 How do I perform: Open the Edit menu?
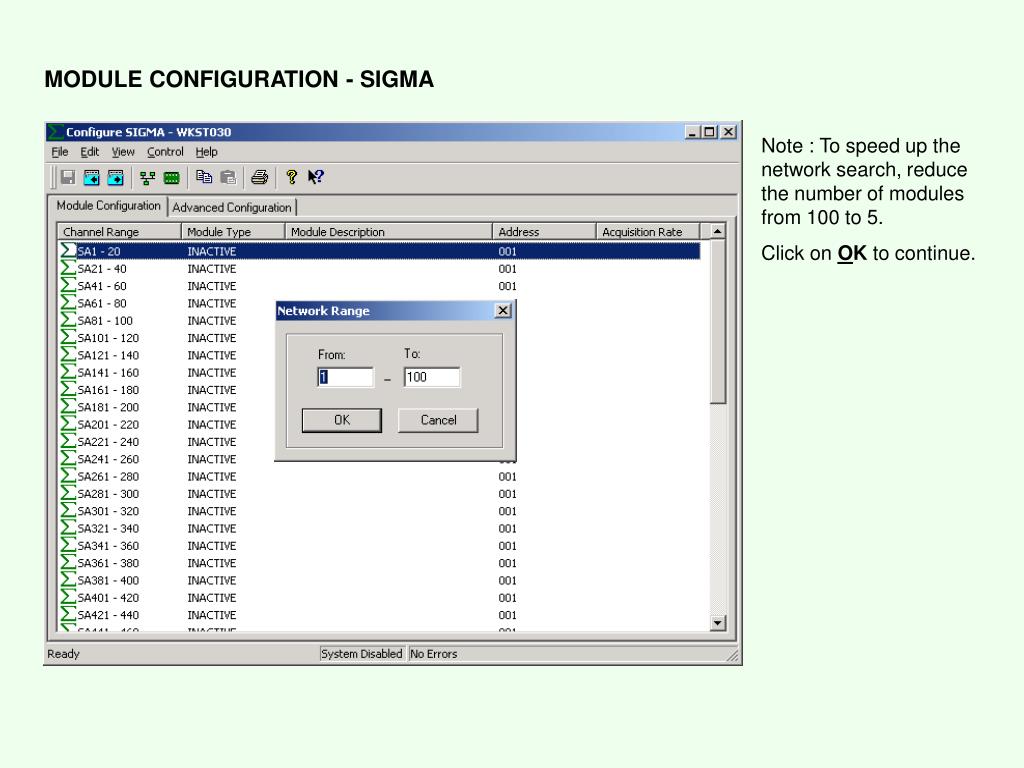(89, 152)
